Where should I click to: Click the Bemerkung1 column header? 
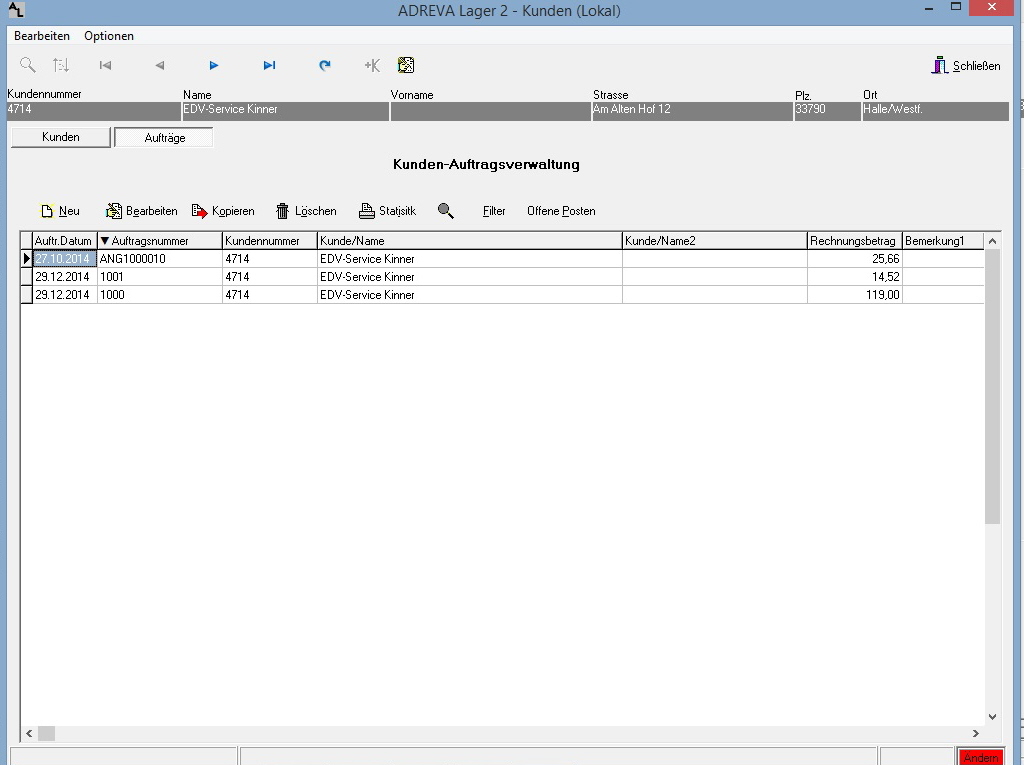pyautogui.click(x=943, y=240)
